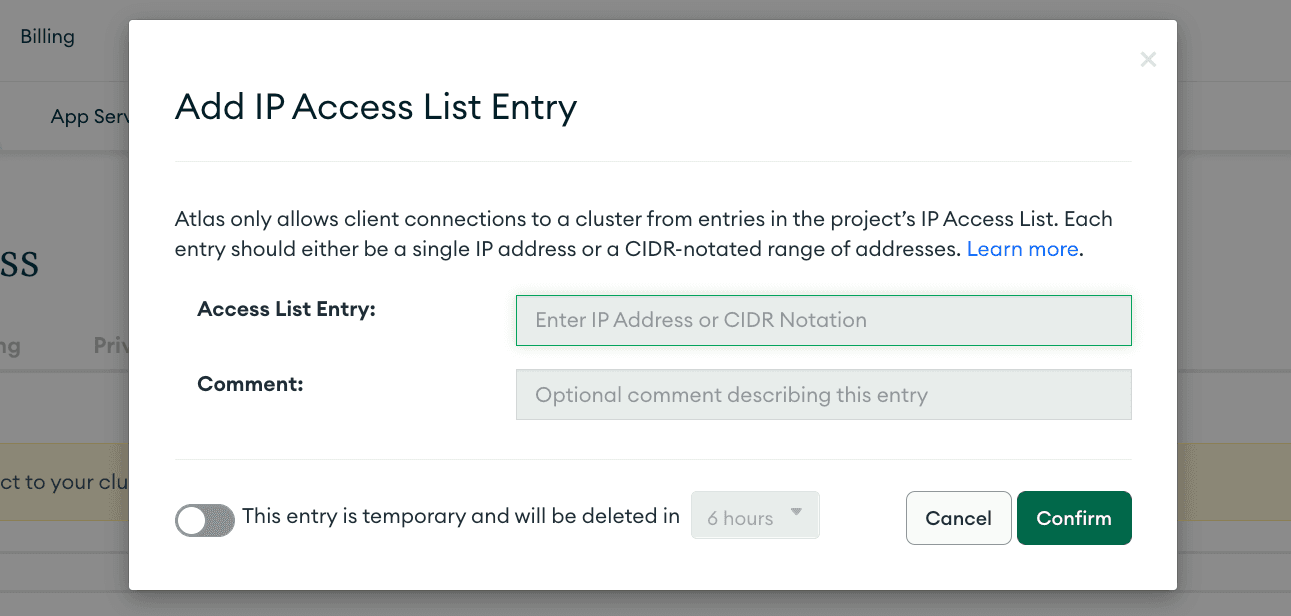Click the Optional comment input field

coord(823,395)
